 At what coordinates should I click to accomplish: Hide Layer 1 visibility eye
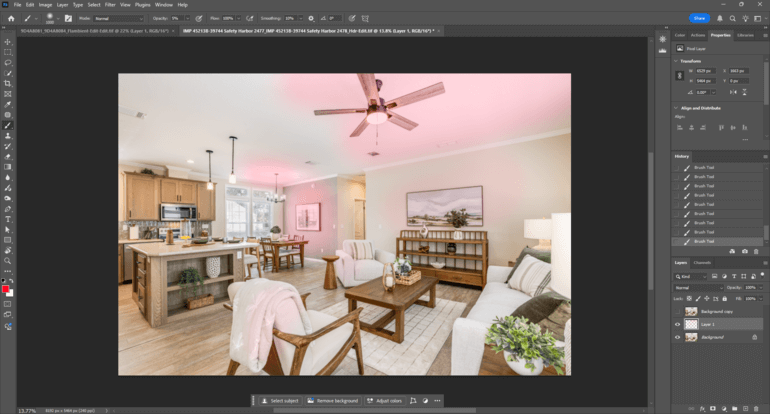(x=678, y=324)
